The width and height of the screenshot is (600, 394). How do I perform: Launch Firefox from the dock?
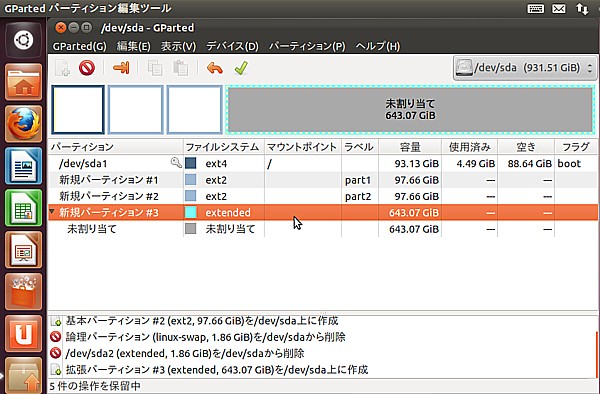click(x=24, y=124)
